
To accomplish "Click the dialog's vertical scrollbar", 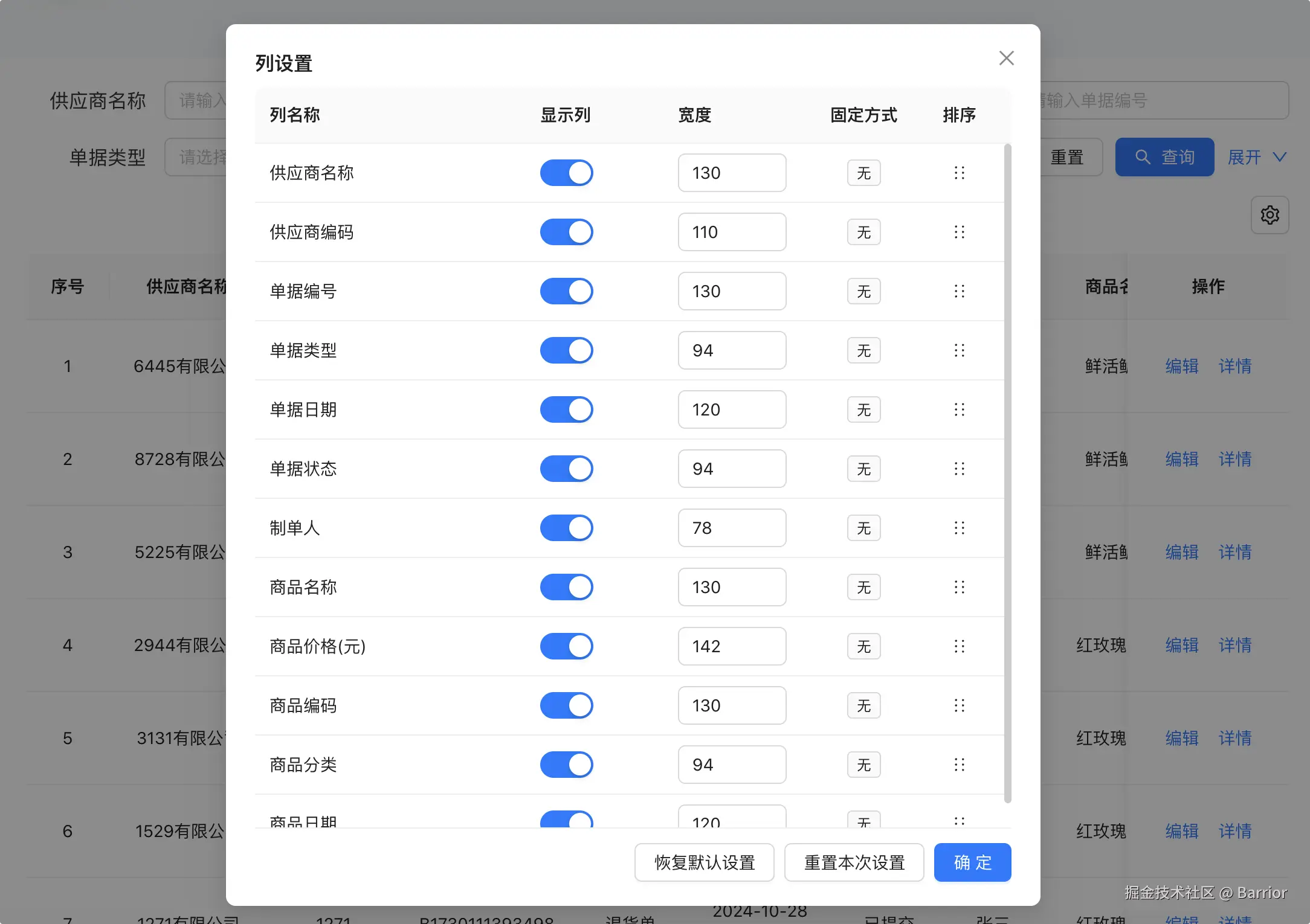I will (x=1007, y=473).
